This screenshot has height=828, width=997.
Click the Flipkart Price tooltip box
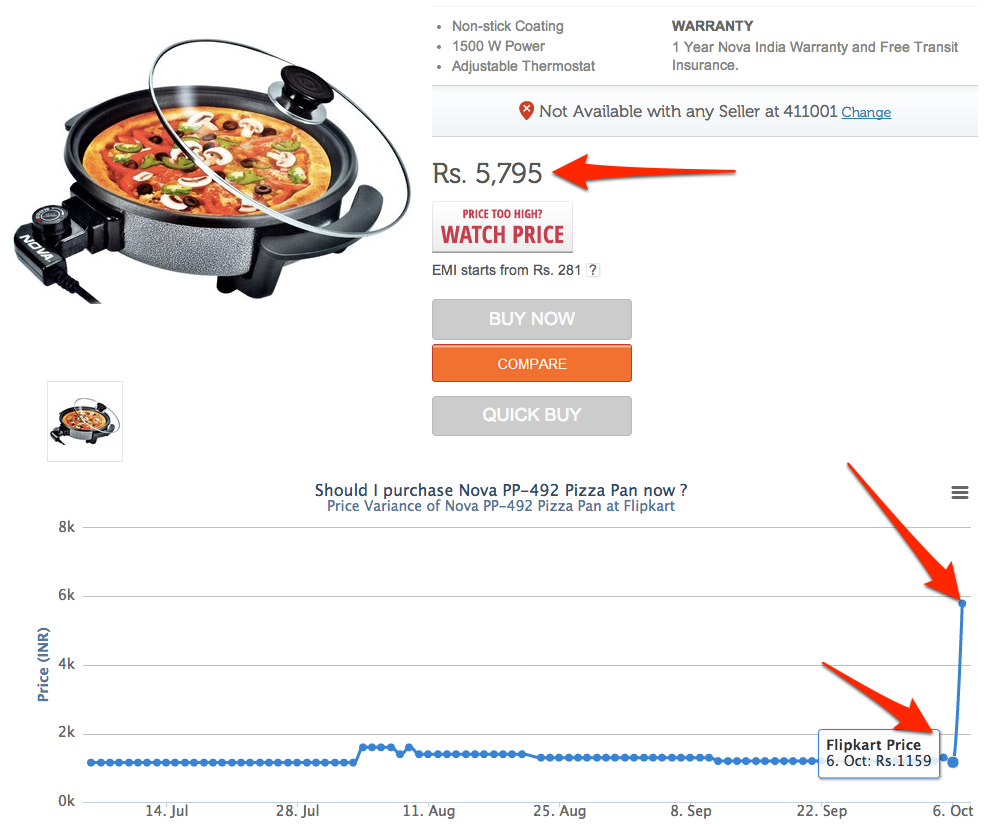[x=879, y=754]
